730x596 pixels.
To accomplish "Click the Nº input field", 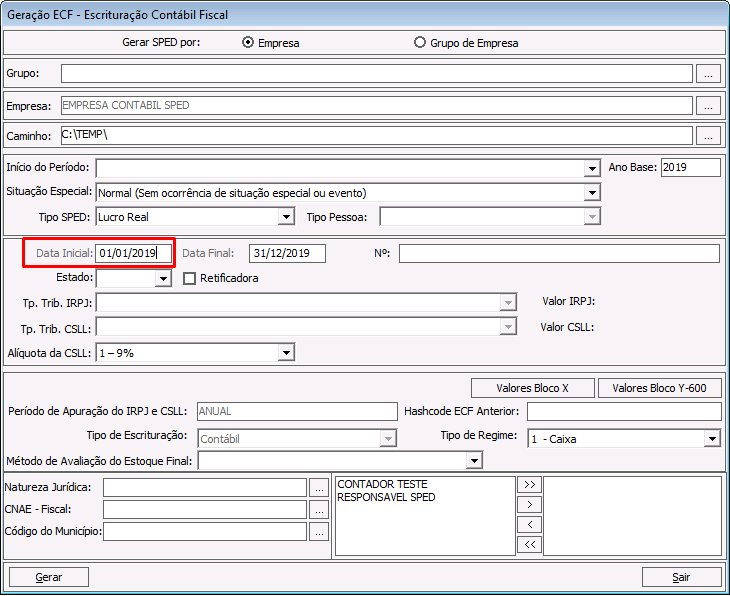I will (x=559, y=253).
